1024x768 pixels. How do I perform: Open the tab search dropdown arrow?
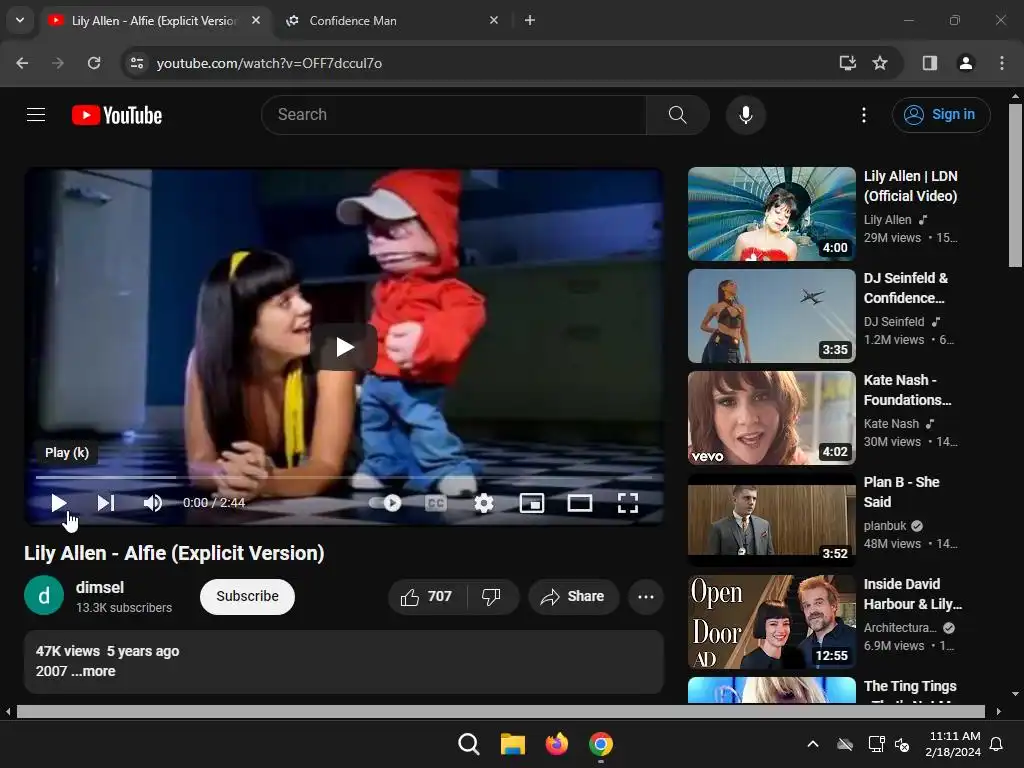pyautogui.click(x=20, y=20)
